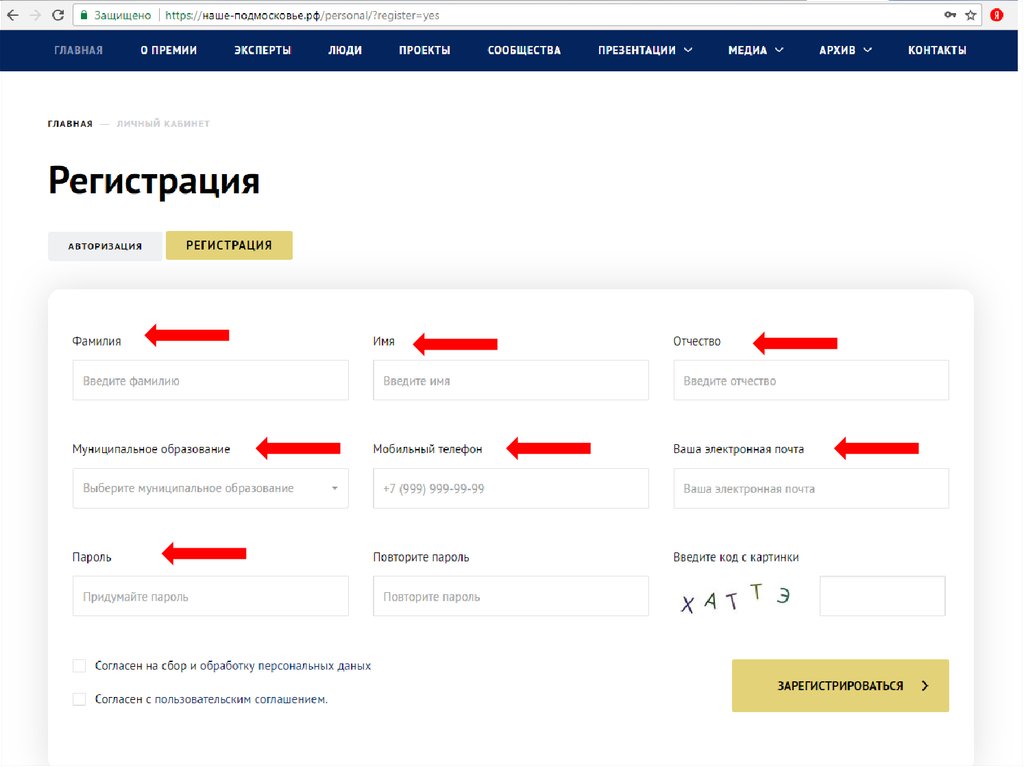Image resolution: width=1024 pixels, height=767 pixels.
Task: Expand the Медиа dropdown menu
Action: click(755, 50)
